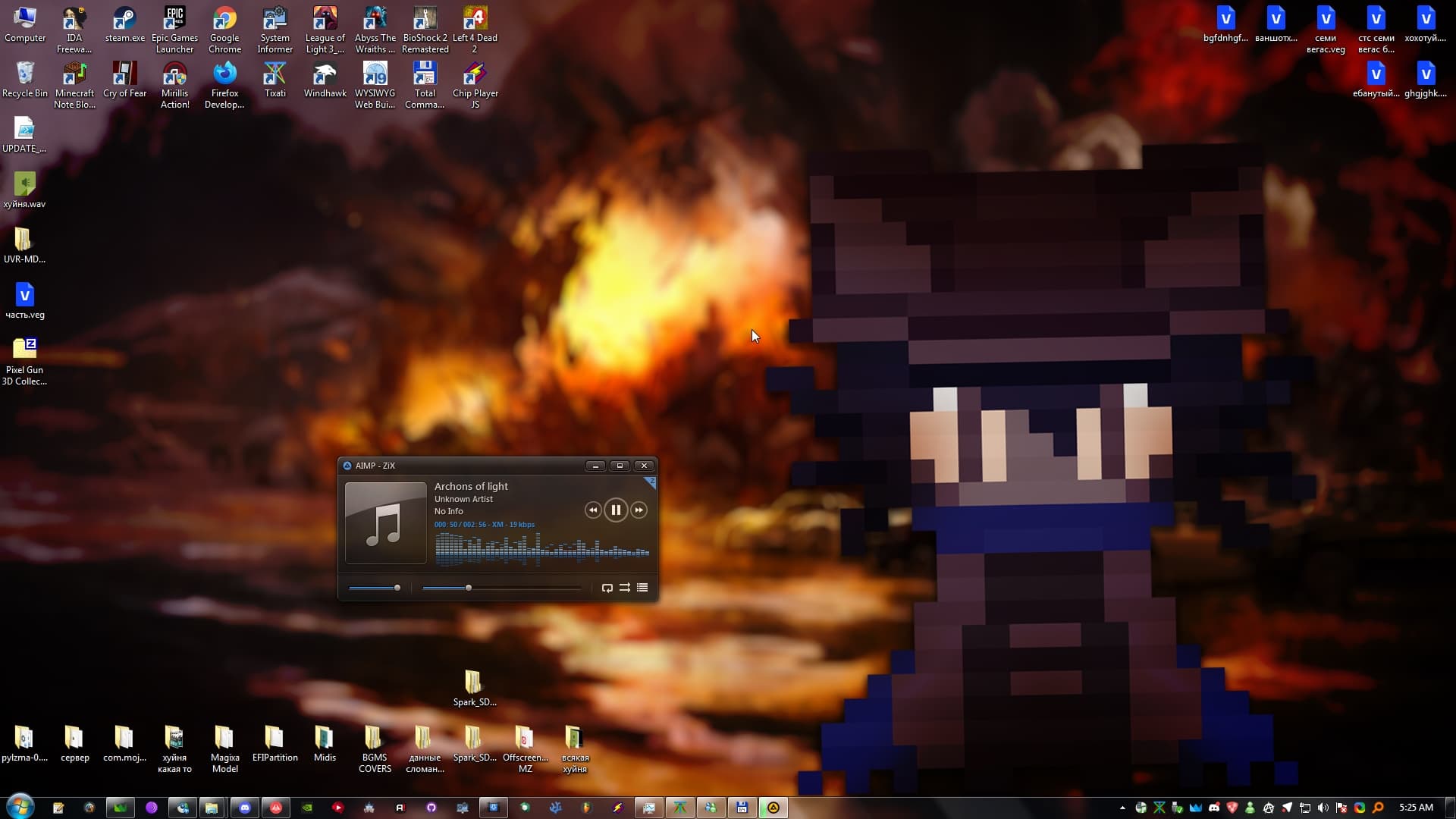Click the AIMP logo in title bar
Image resolution: width=1456 pixels, height=819 pixels.
[347, 466]
